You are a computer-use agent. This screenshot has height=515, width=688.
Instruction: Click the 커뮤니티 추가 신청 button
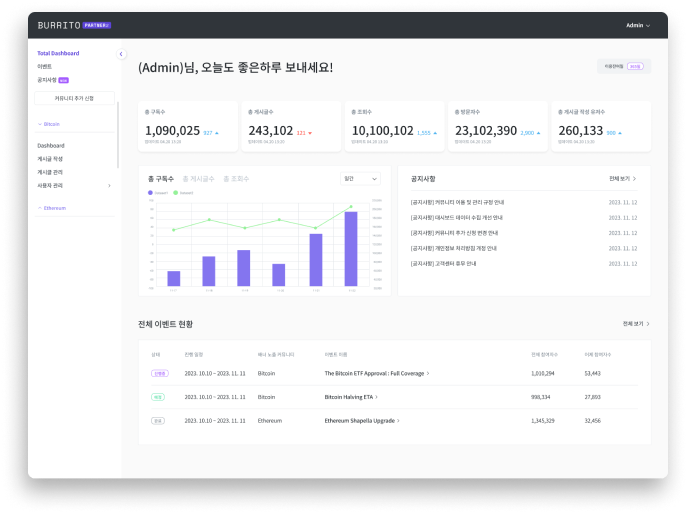(x=74, y=98)
